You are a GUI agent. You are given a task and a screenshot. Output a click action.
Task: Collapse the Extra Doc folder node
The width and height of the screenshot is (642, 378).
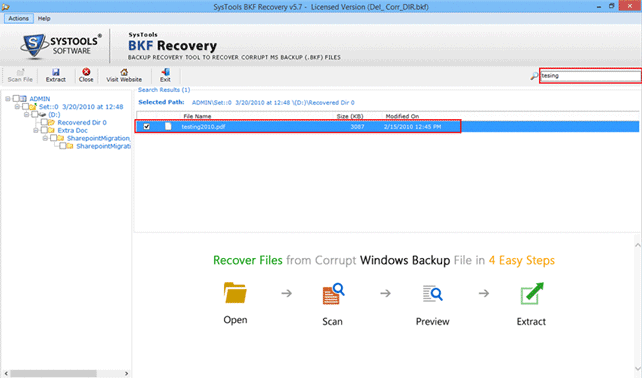click(36, 130)
